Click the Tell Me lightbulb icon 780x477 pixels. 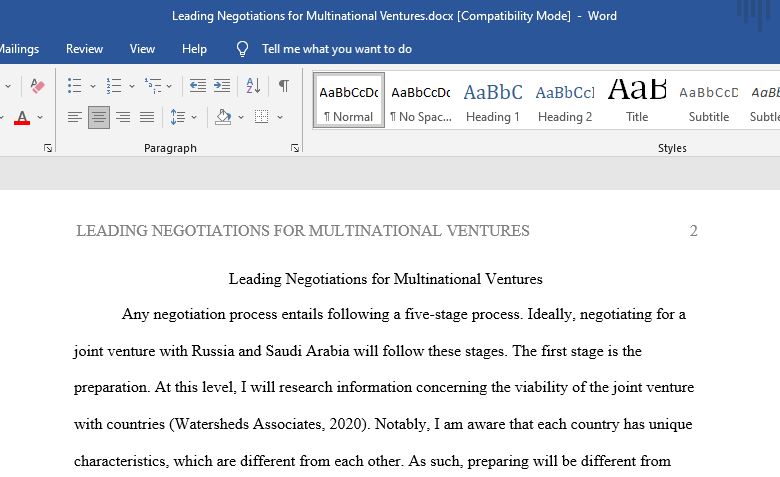click(x=242, y=49)
